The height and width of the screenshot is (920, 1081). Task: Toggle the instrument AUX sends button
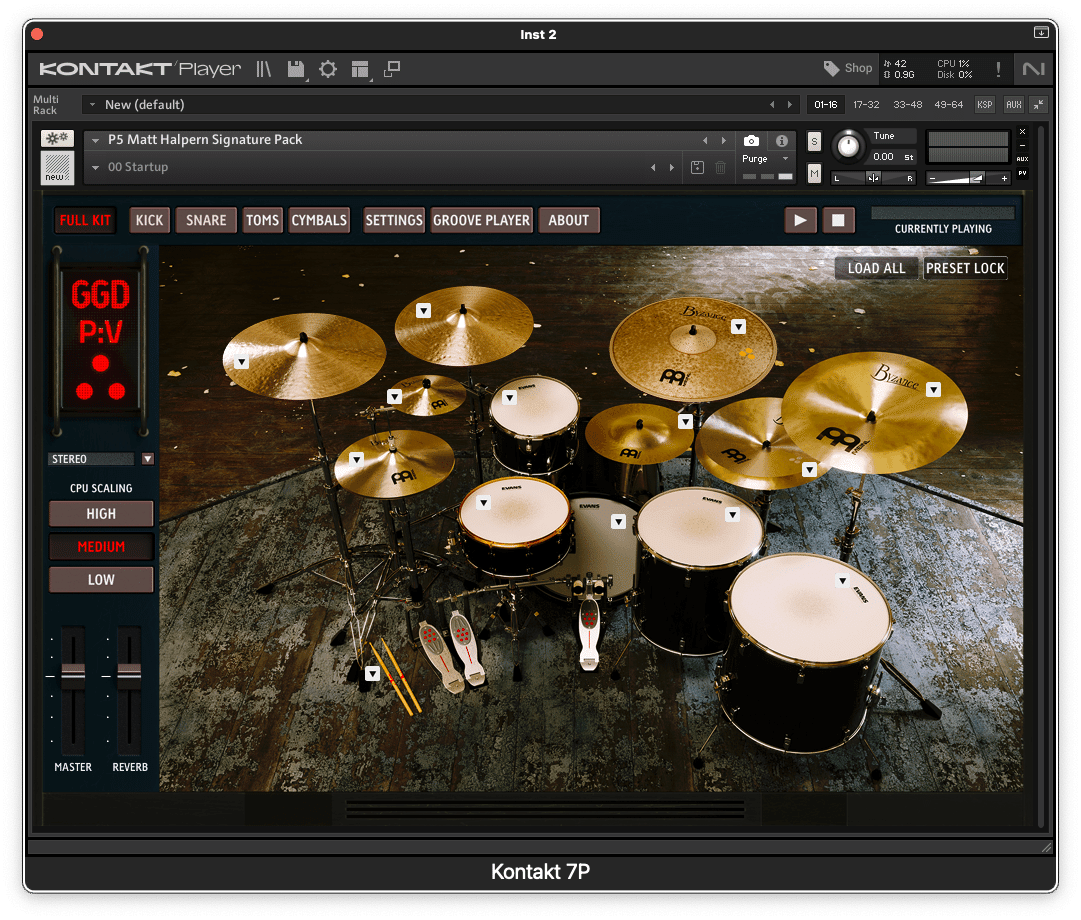[1022, 159]
